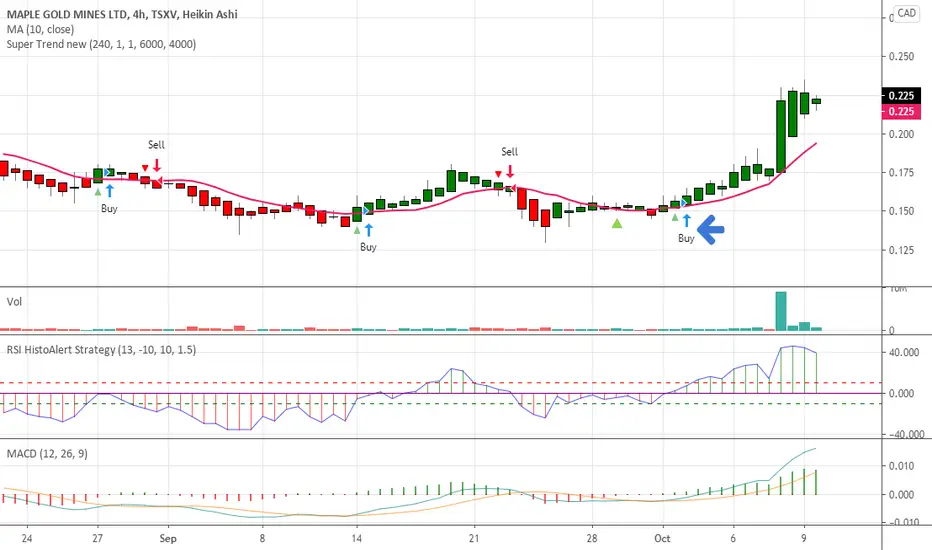The image size is (932, 550).
Task: Click the tallest volume bar
Action: [780, 311]
